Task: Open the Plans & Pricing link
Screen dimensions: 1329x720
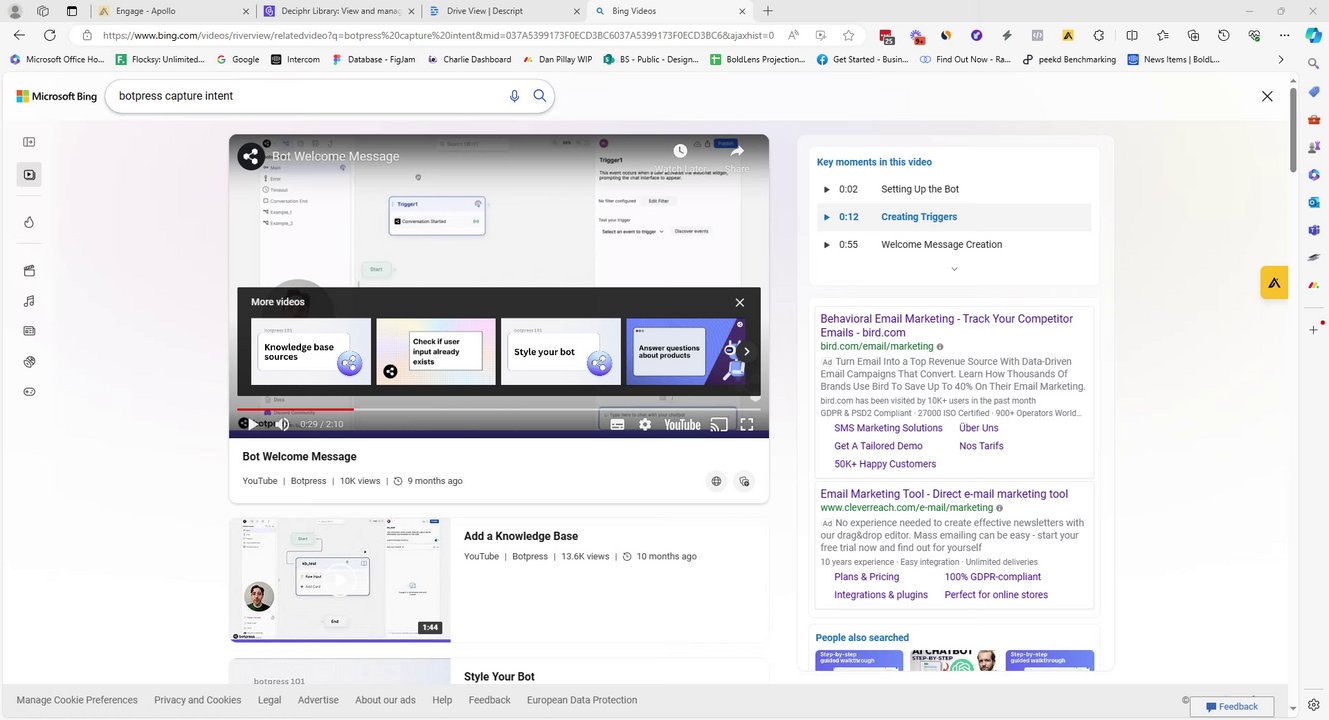Action: pyautogui.click(x=866, y=577)
